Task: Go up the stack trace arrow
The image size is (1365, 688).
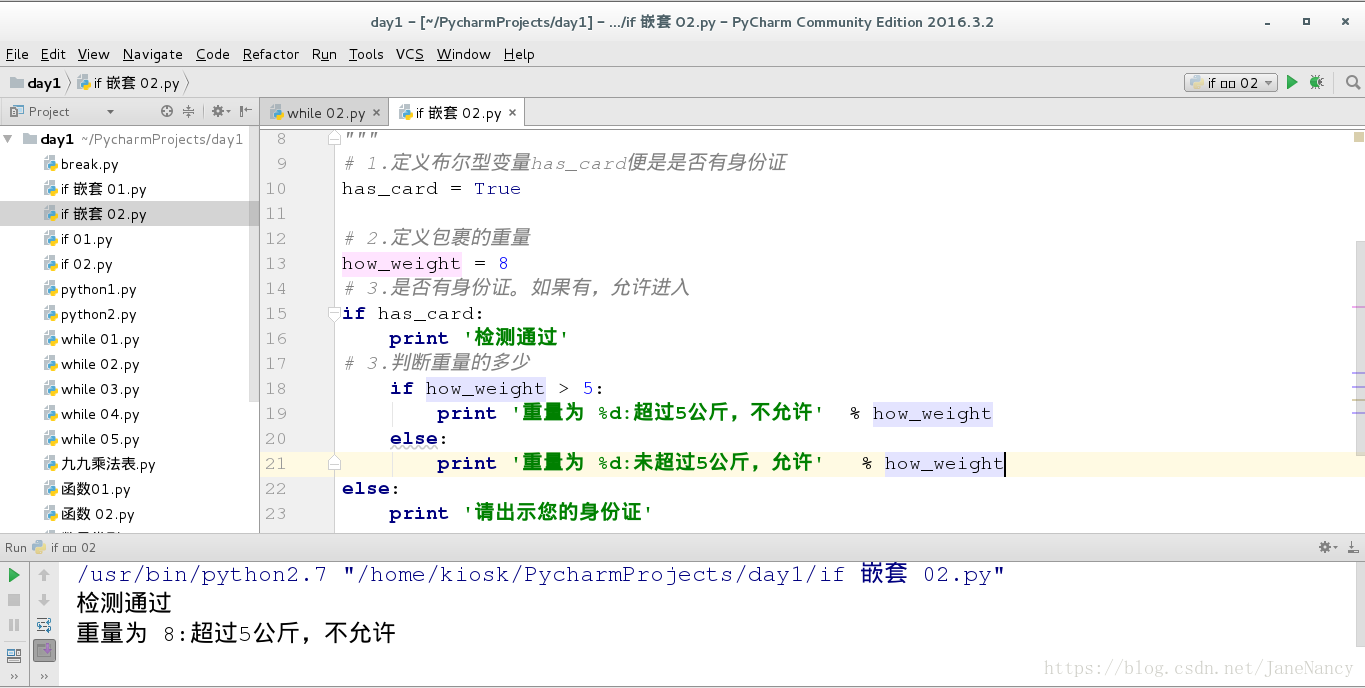Action: [44, 575]
